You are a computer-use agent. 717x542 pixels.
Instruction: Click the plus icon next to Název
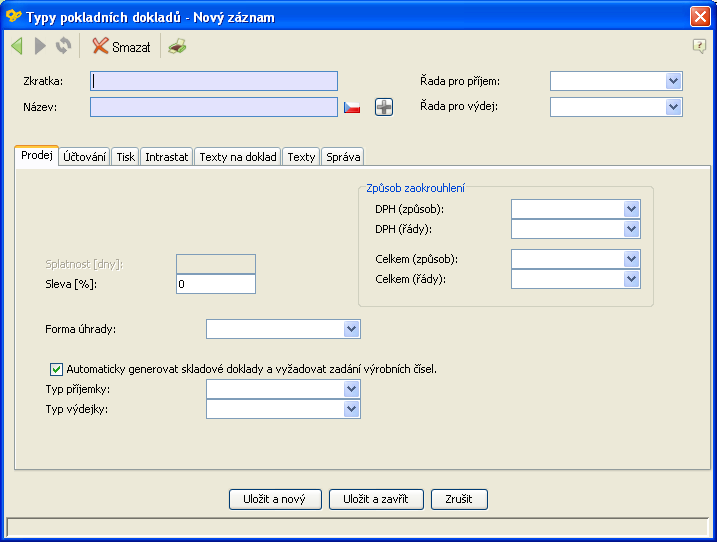[384, 107]
